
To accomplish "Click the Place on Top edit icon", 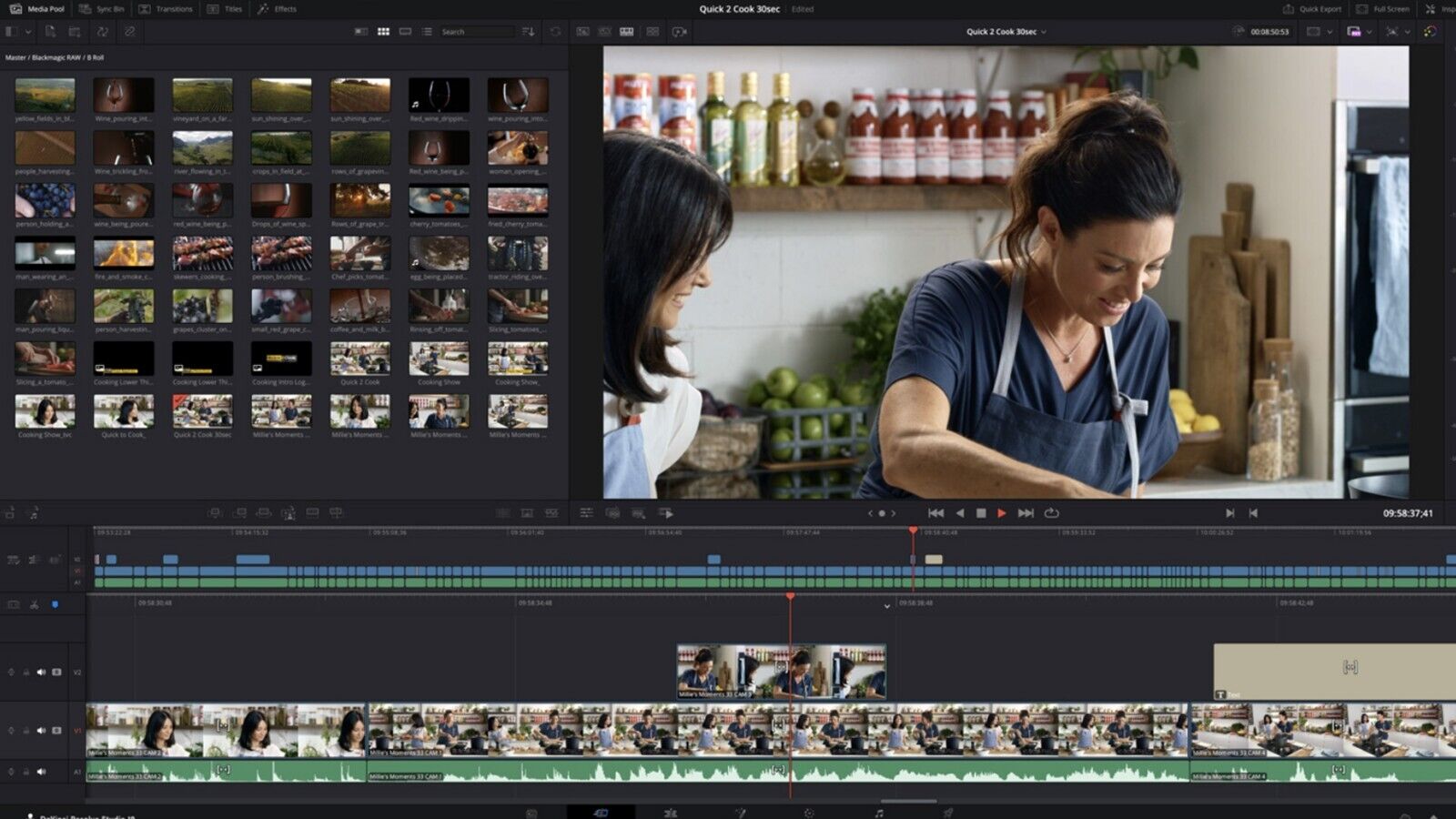I will click(312, 513).
